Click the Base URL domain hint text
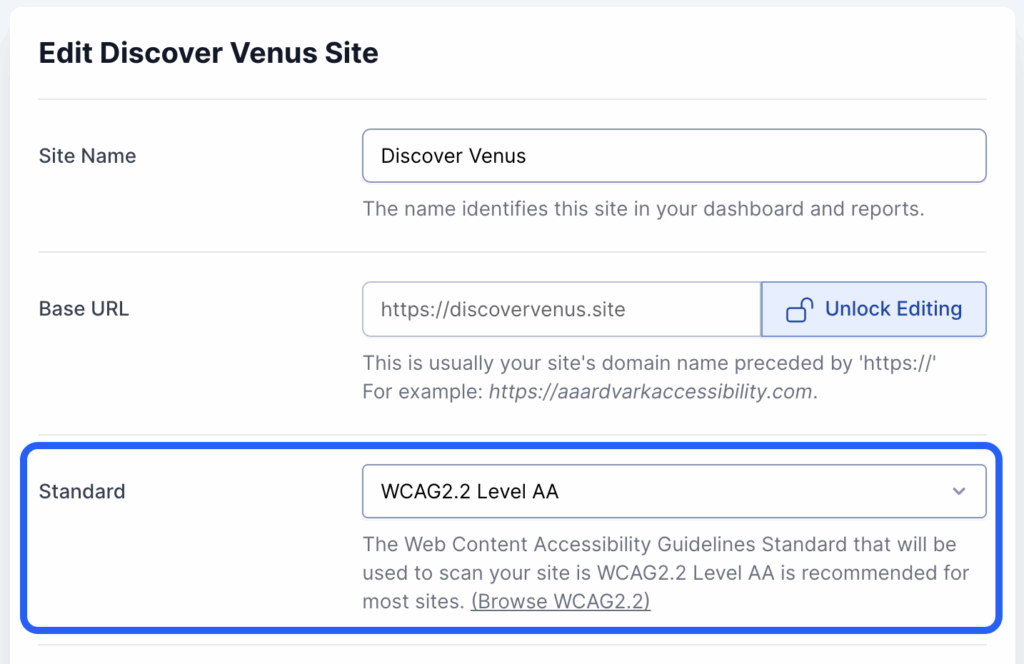1024x664 pixels. (648, 363)
